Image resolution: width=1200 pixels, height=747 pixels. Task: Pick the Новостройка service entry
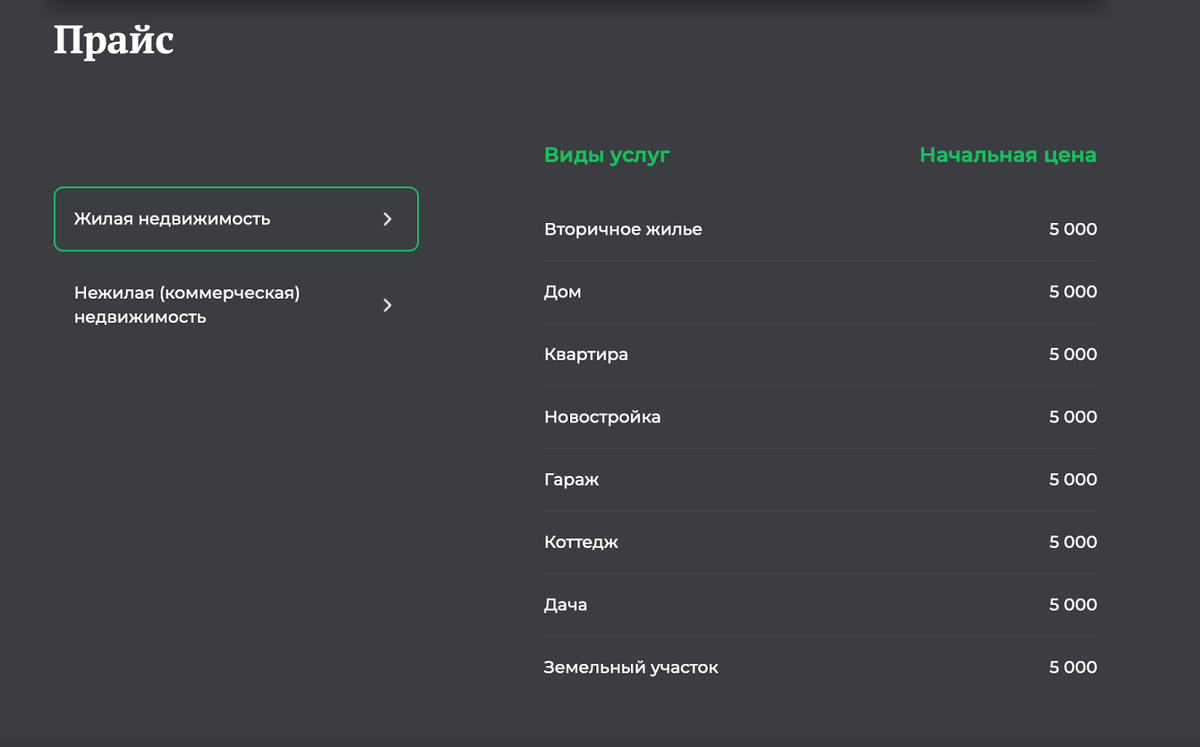coord(602,417)
